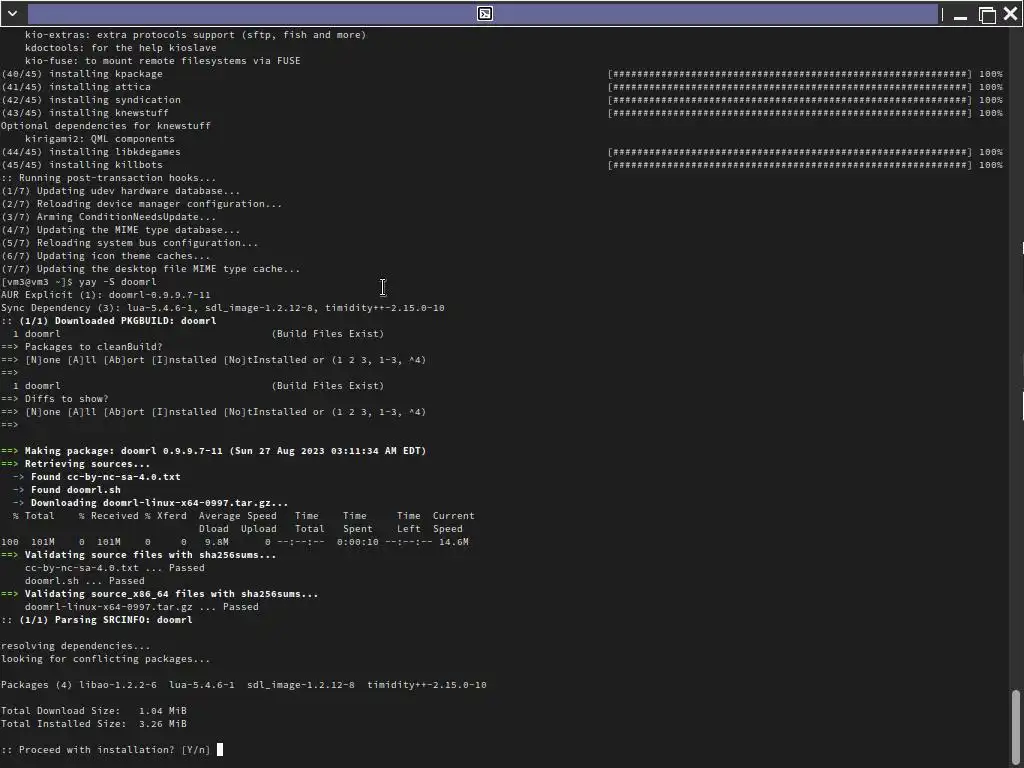
Task: Click 'looking for conflicting packages...' line
Action: coord(106,659)
